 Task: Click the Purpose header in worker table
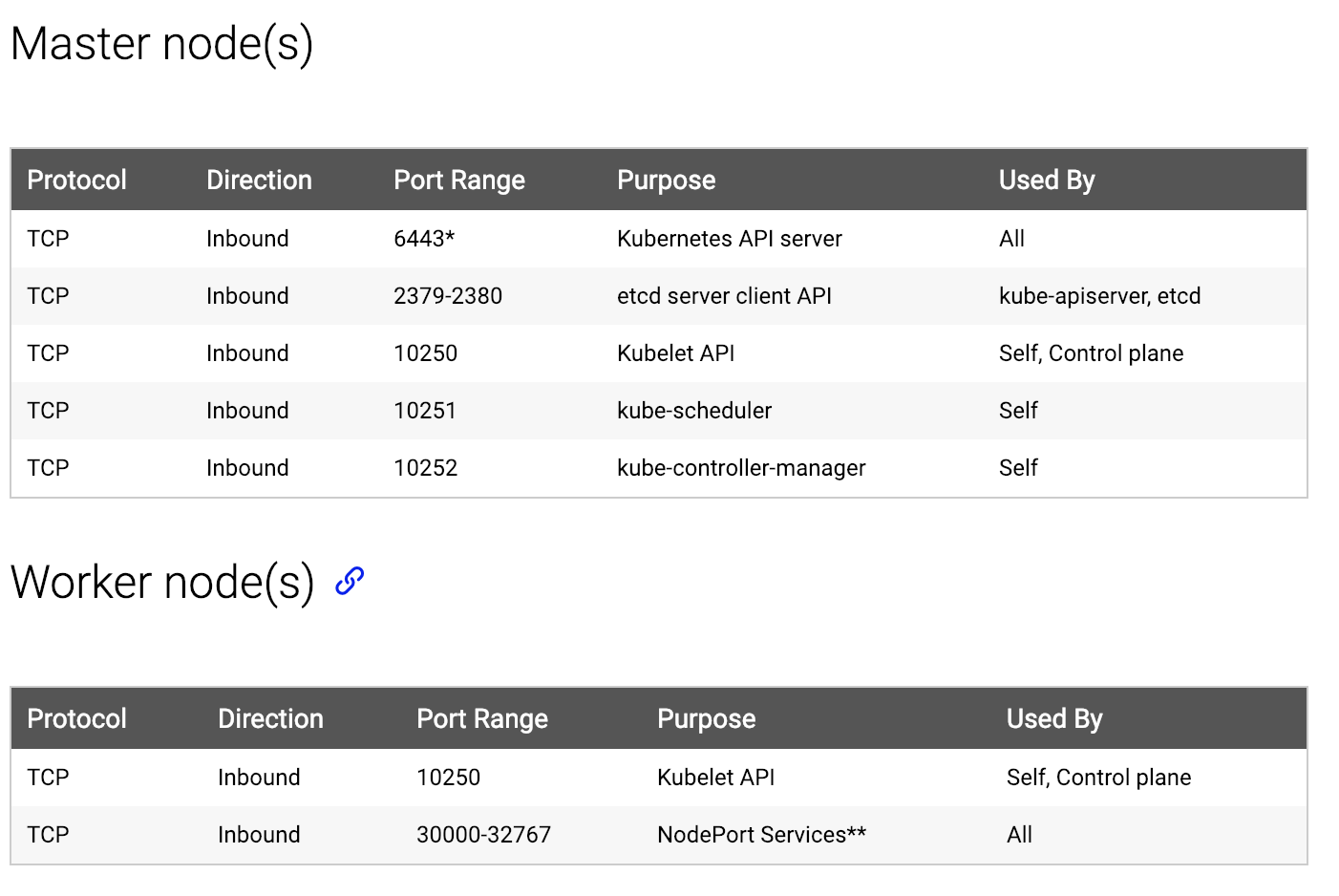tap(706, 718)
